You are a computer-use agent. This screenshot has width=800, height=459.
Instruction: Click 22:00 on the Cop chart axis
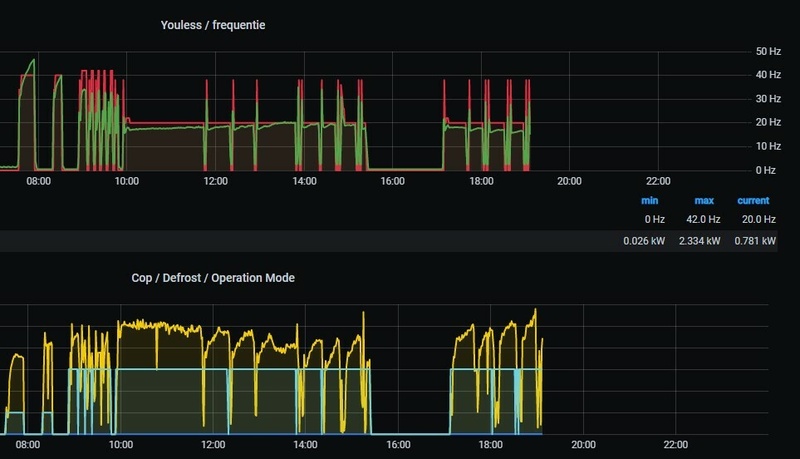(x=676, y=445)
